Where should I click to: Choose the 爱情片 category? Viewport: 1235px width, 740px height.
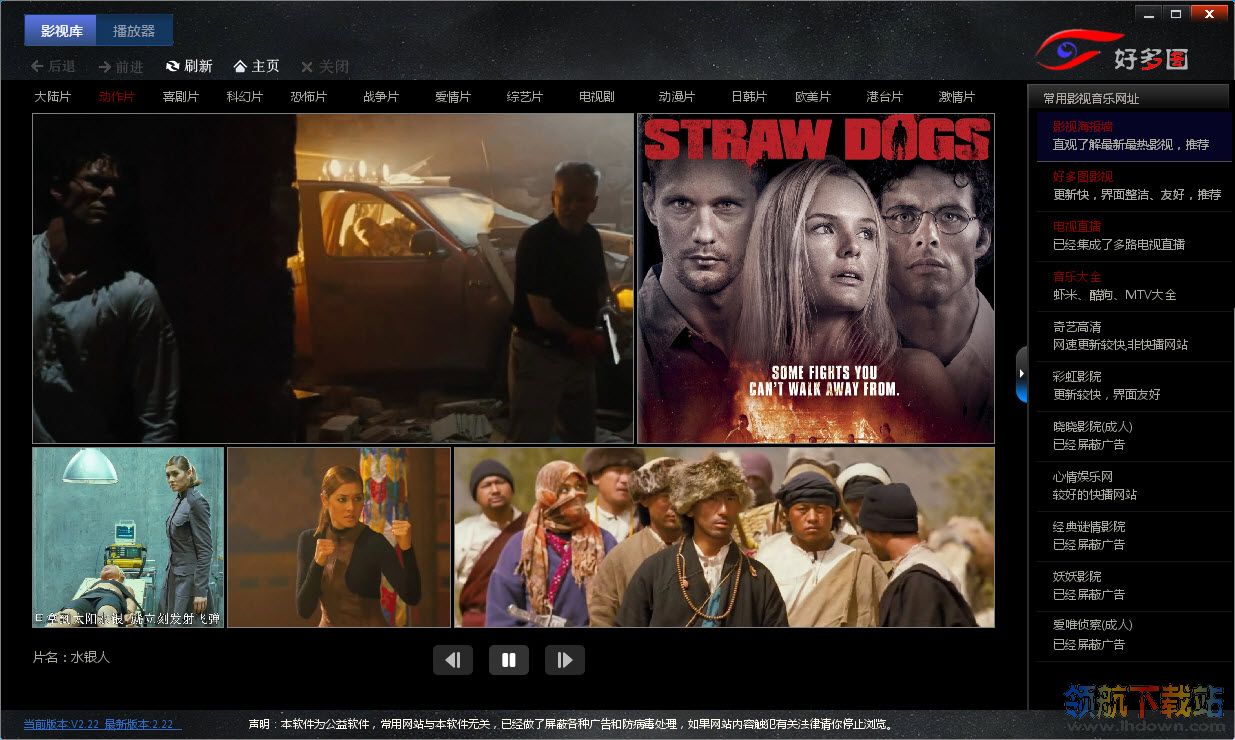coord(453,97)
